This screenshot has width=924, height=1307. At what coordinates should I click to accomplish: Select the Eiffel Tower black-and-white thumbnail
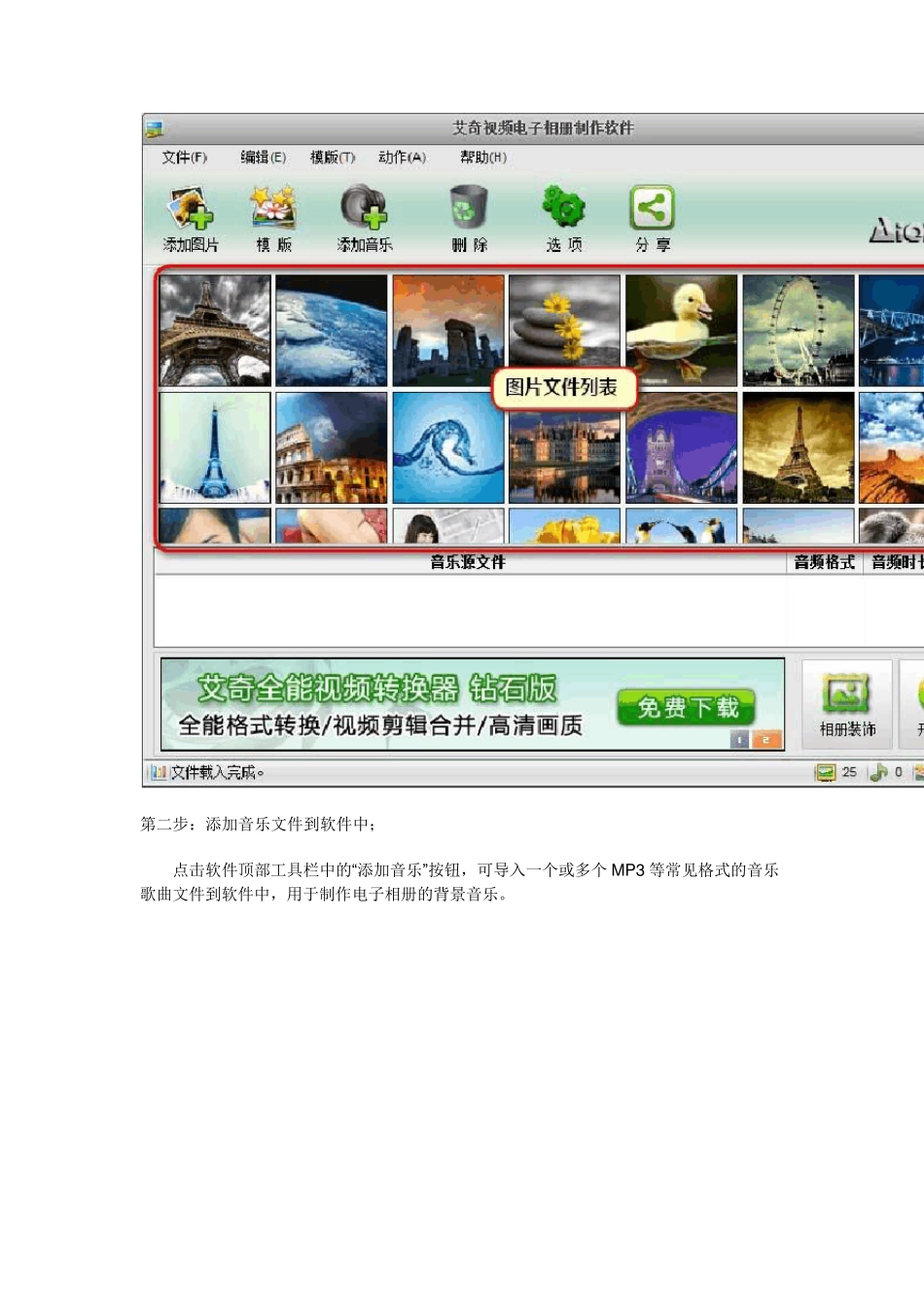tap(215, 331)
